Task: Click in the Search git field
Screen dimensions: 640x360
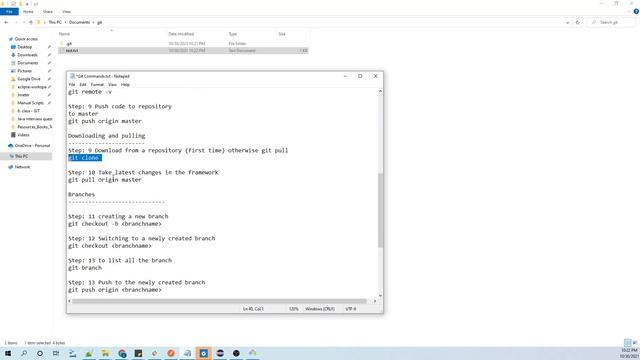Action: coord(611,22)
